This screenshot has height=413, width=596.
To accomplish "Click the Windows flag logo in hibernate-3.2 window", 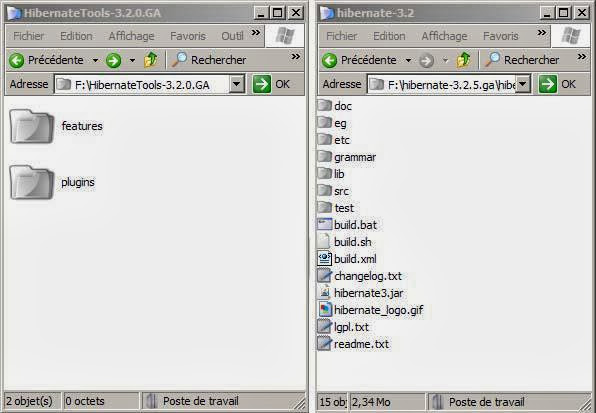I will coord(571,36).
